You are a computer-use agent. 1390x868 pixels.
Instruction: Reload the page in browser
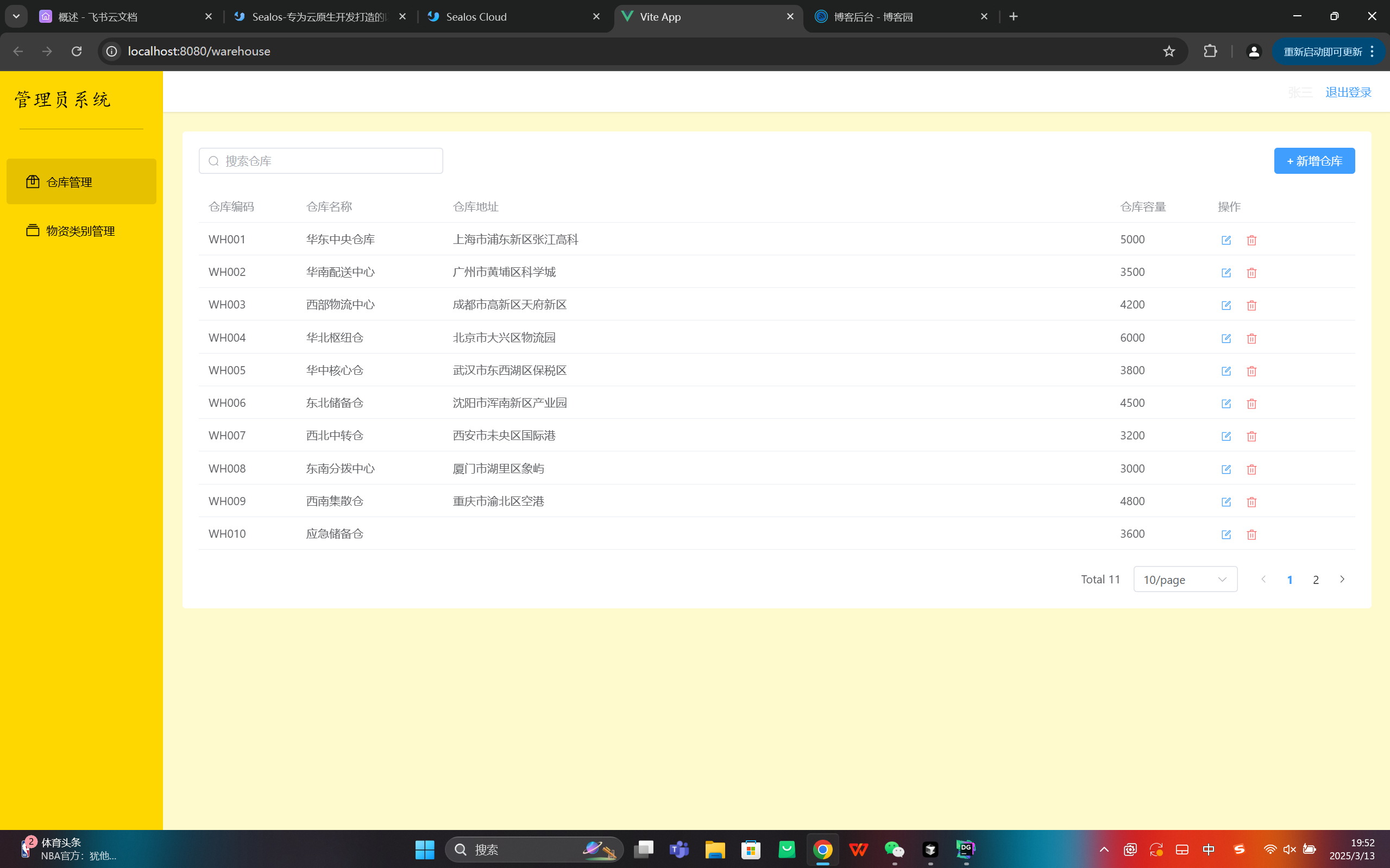77,52
